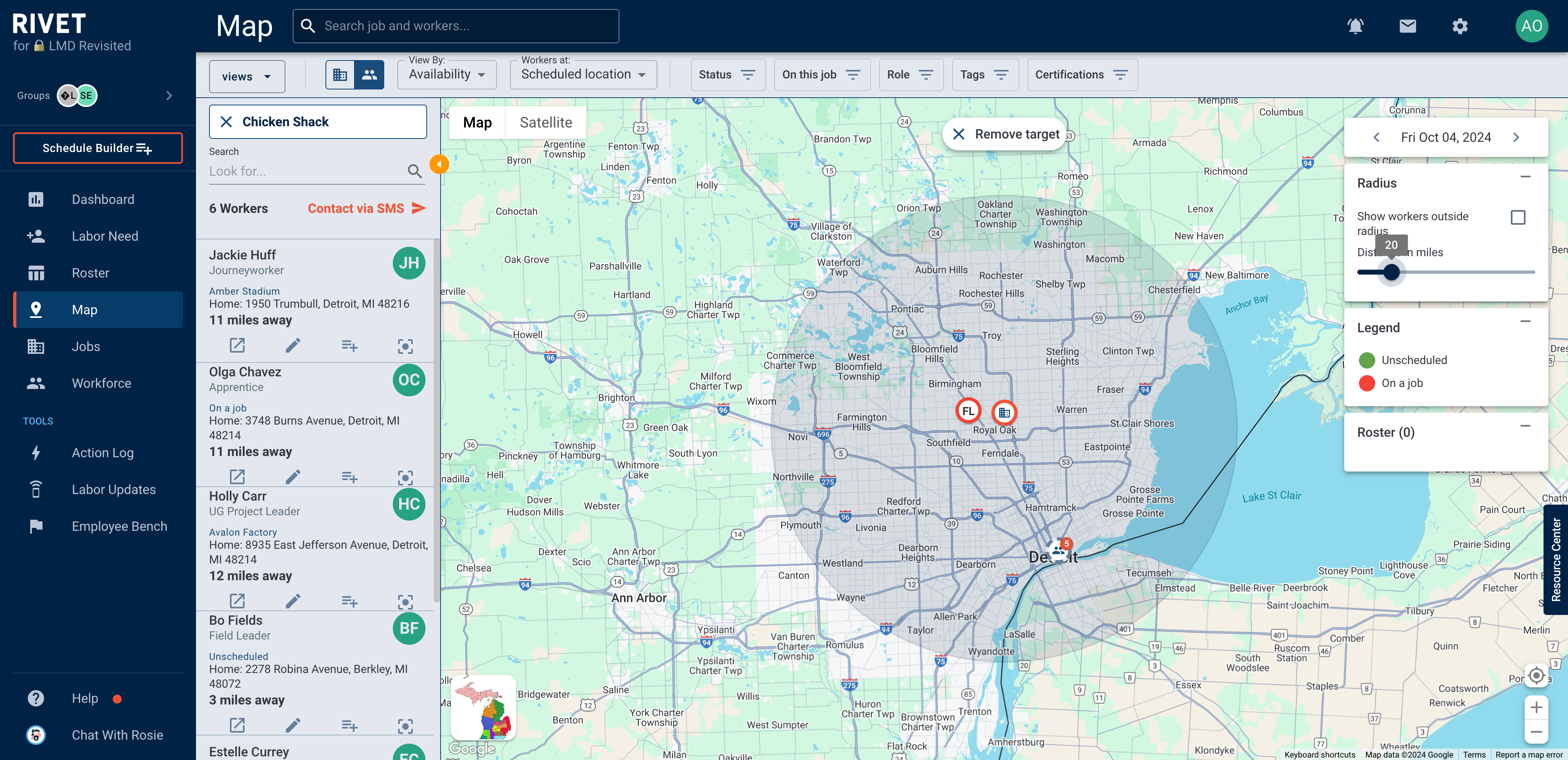Screen dimensions: 1568x760
Task: Open the notifications bell
Action: point(1355,26)
